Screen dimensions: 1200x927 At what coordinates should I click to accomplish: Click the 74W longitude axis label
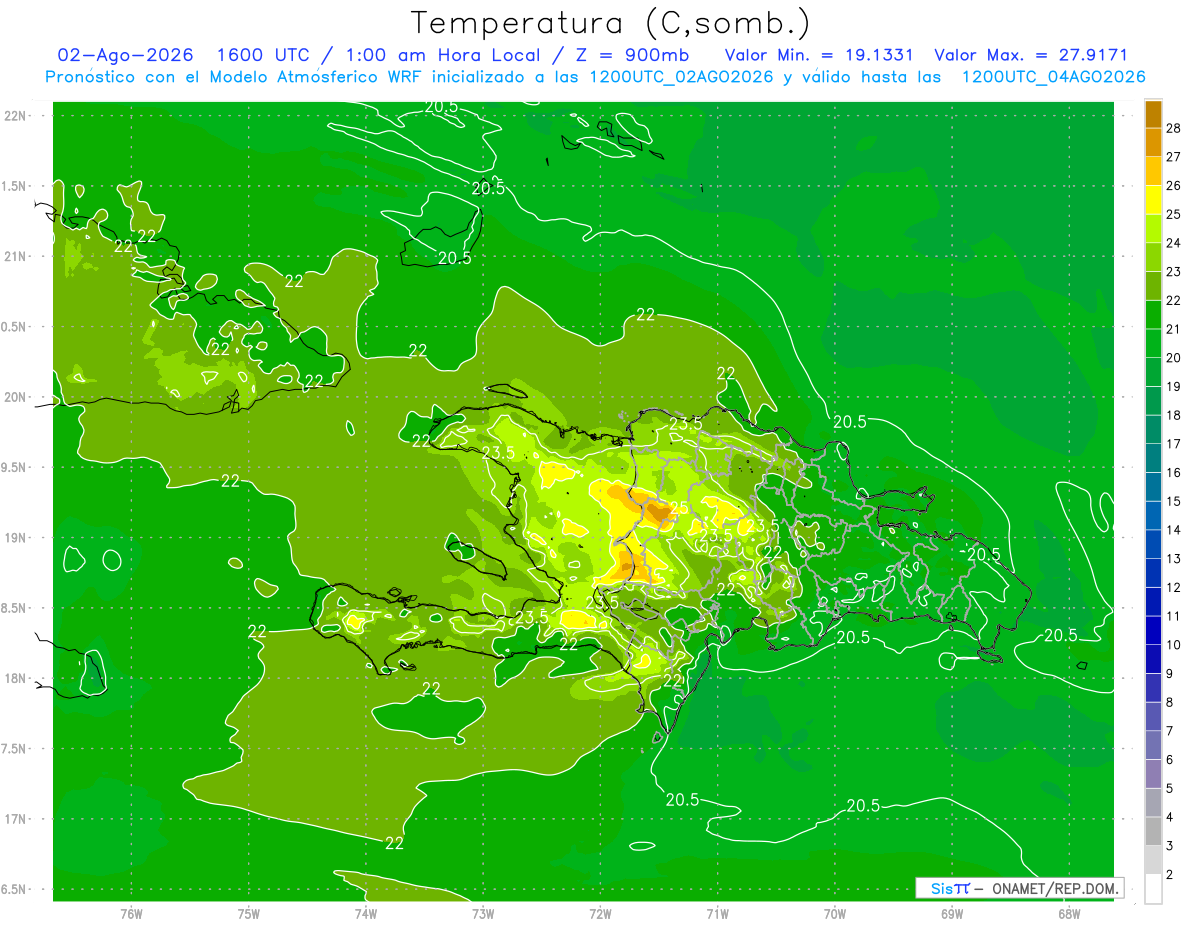[365, 913]
